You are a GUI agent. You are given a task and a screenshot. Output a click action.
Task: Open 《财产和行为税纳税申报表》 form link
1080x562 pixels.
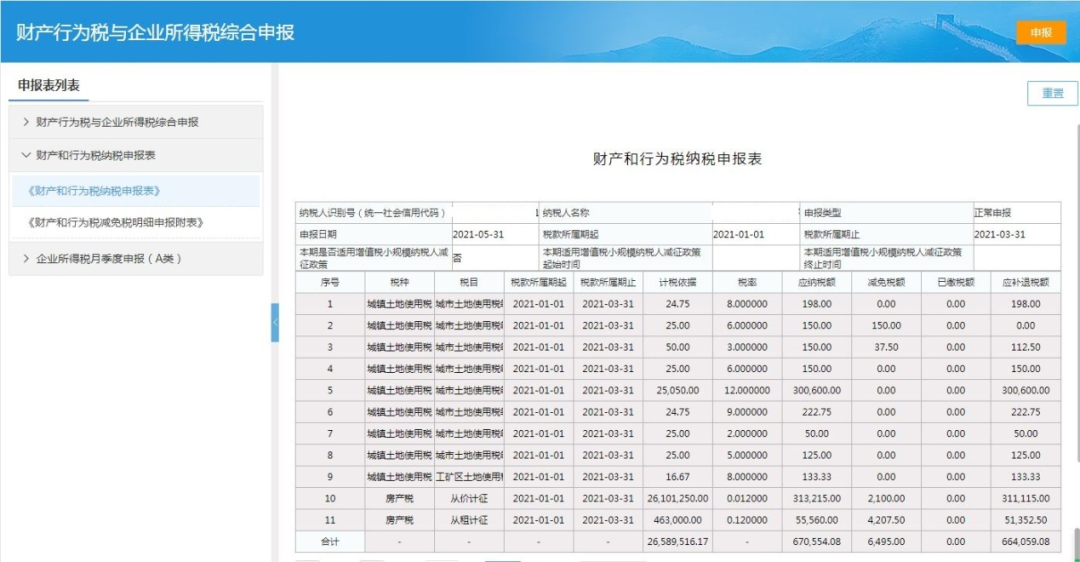click(x=136, y=191)
